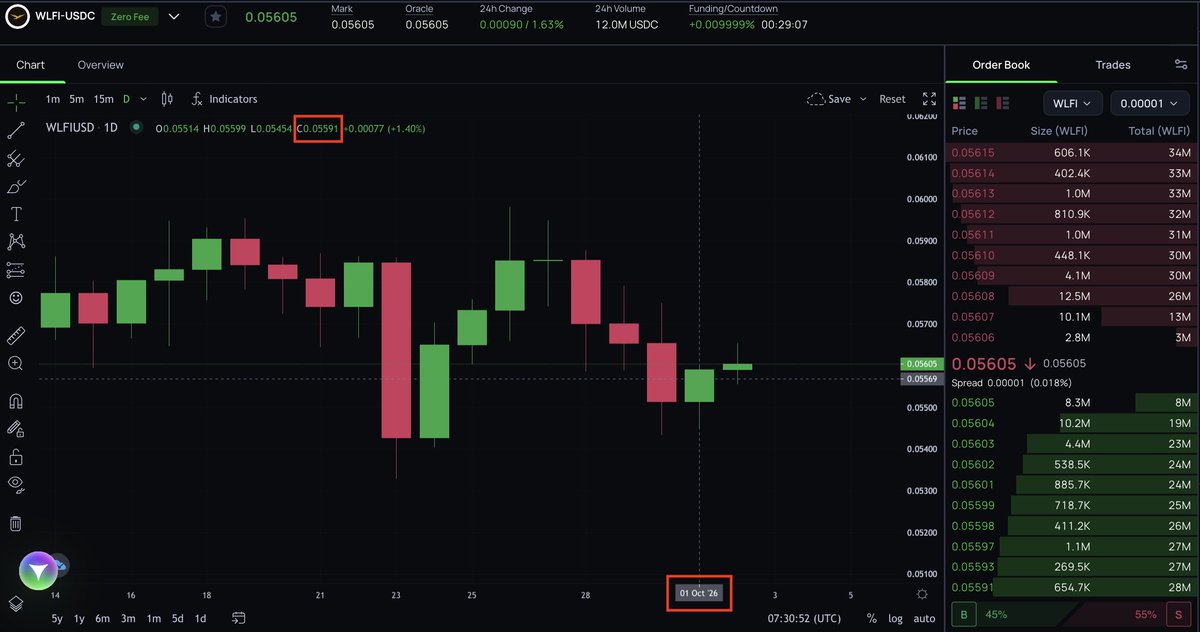The height and width of the screenshot is (632, 1200).
Task: Set chart interval to 15m
Action: pyautogui.click(x=103, y=99)
